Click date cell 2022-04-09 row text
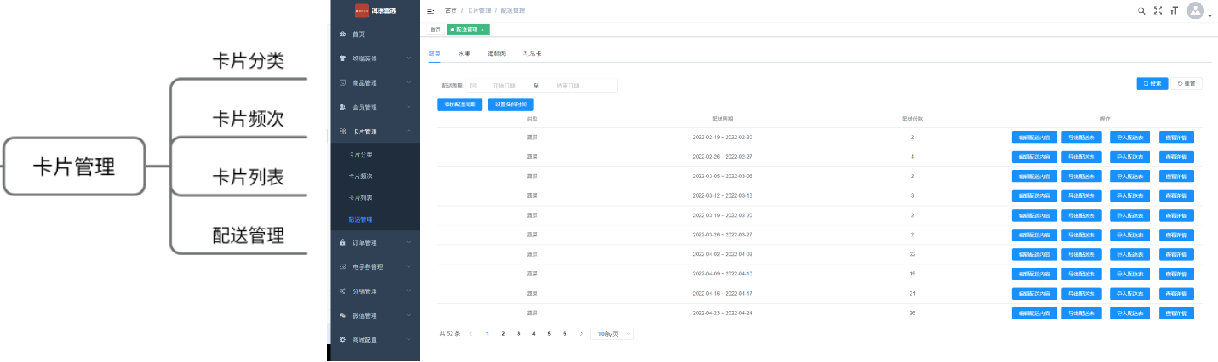Viewport: 1218px width, 362px height. pyautogui.click(x=722, y=274)
